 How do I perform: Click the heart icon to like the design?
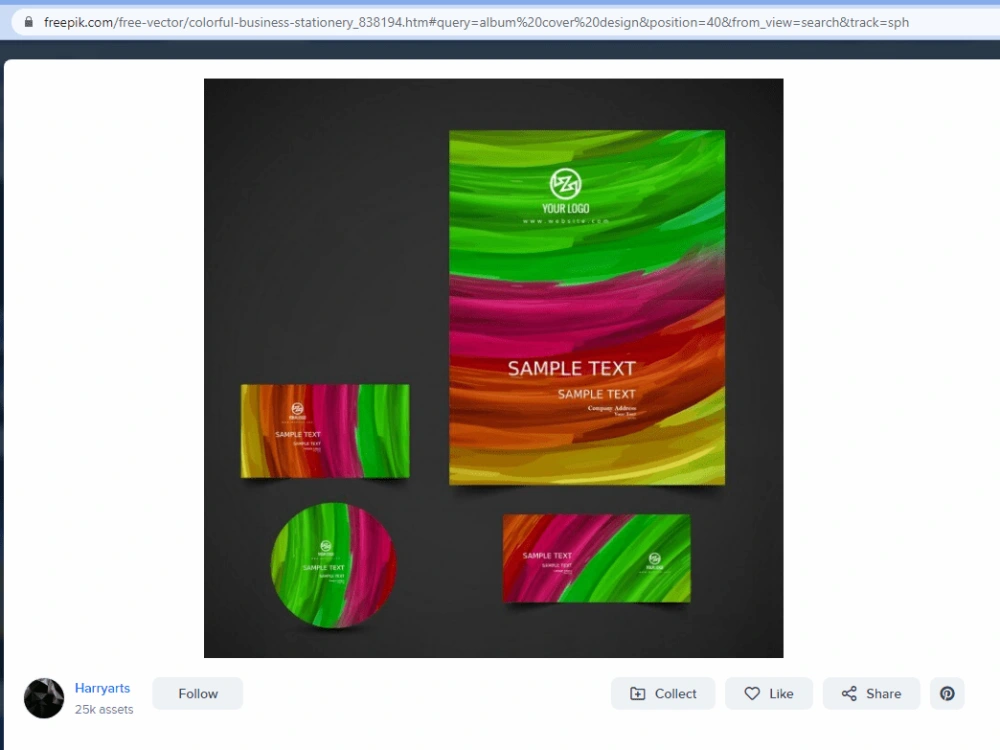click(753, 693)
